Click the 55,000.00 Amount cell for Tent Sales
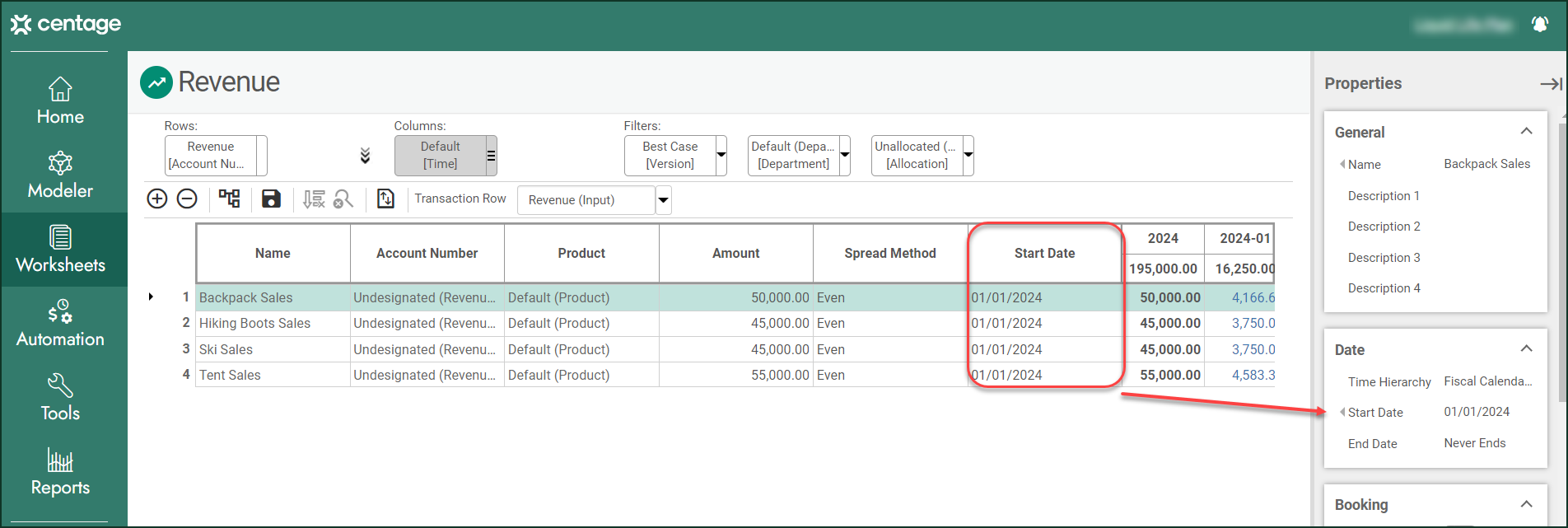This screenshot has height=528, width=1568. [736, 376]
